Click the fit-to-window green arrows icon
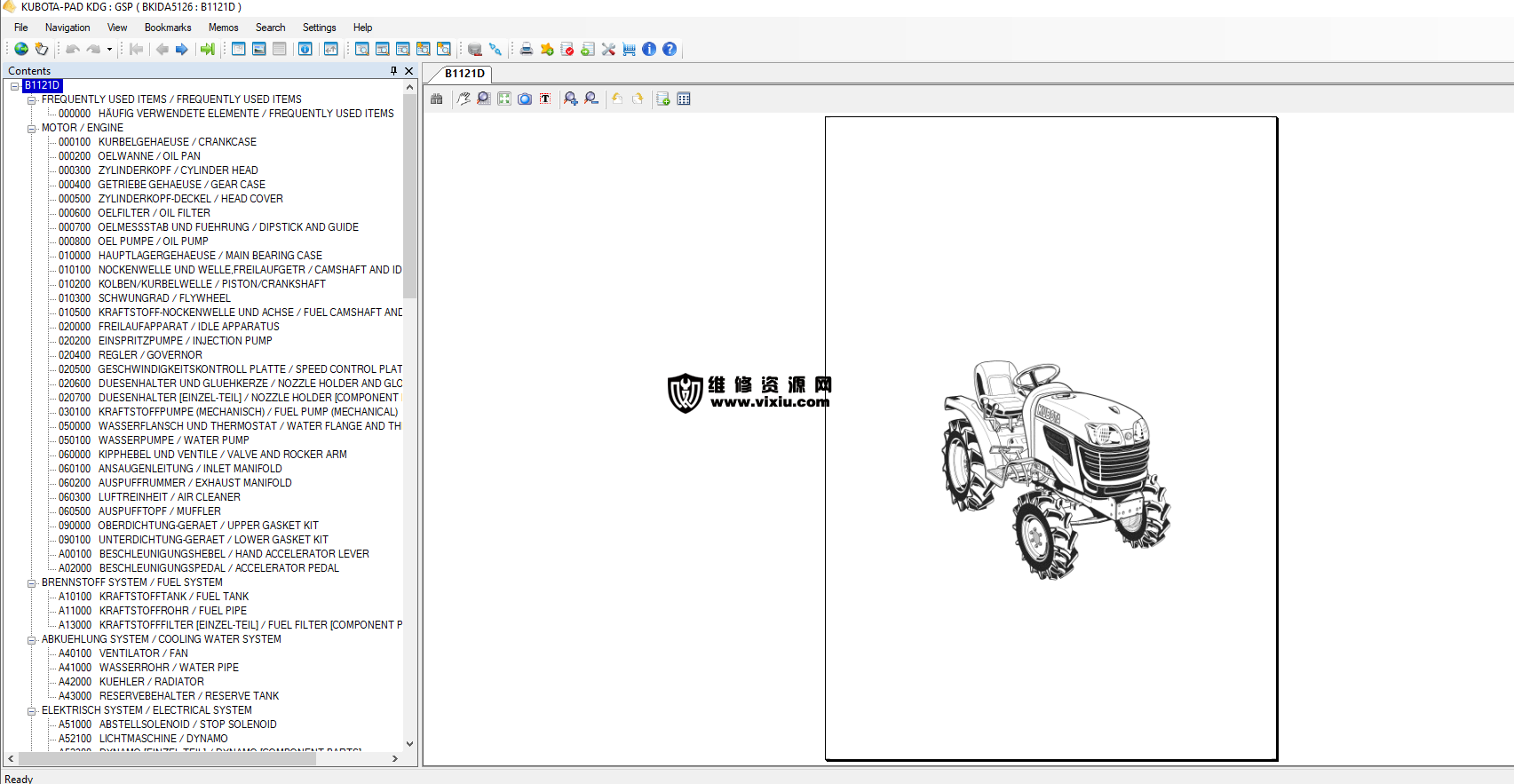The height and width of the screenshot is (784, 1514). (504, 99)
